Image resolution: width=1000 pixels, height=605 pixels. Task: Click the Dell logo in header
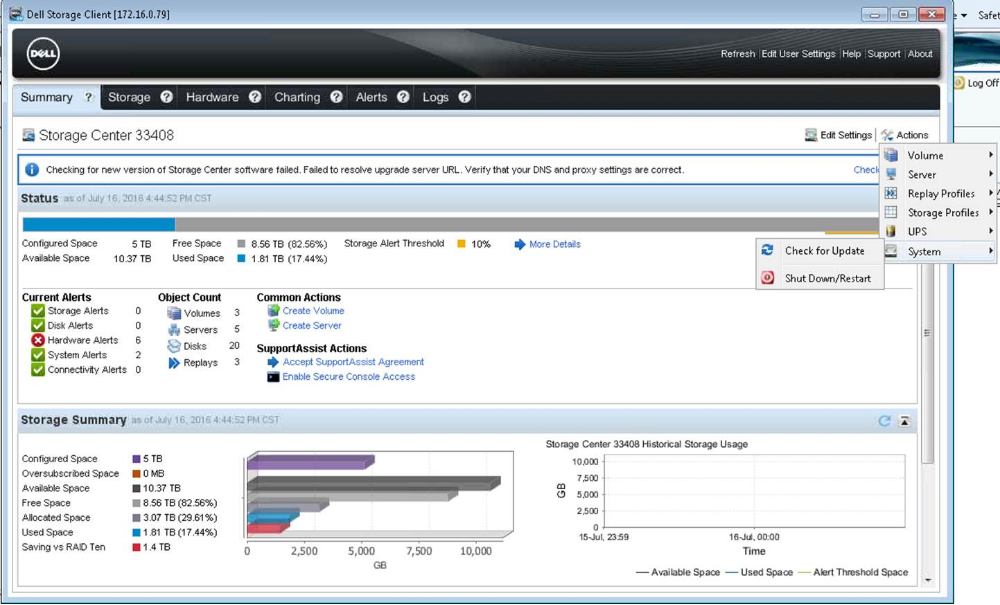[43, 54]
